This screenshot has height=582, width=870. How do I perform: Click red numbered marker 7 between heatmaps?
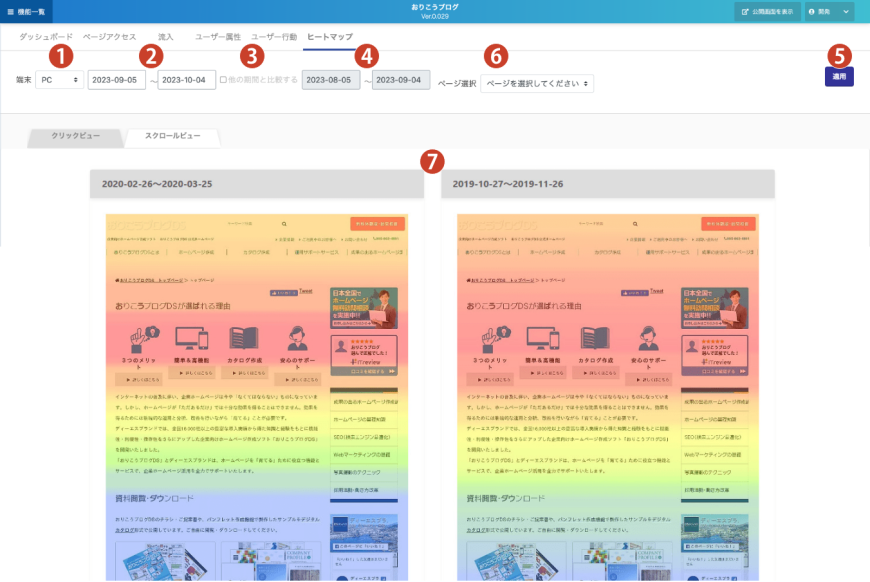[x=432, y=159]
